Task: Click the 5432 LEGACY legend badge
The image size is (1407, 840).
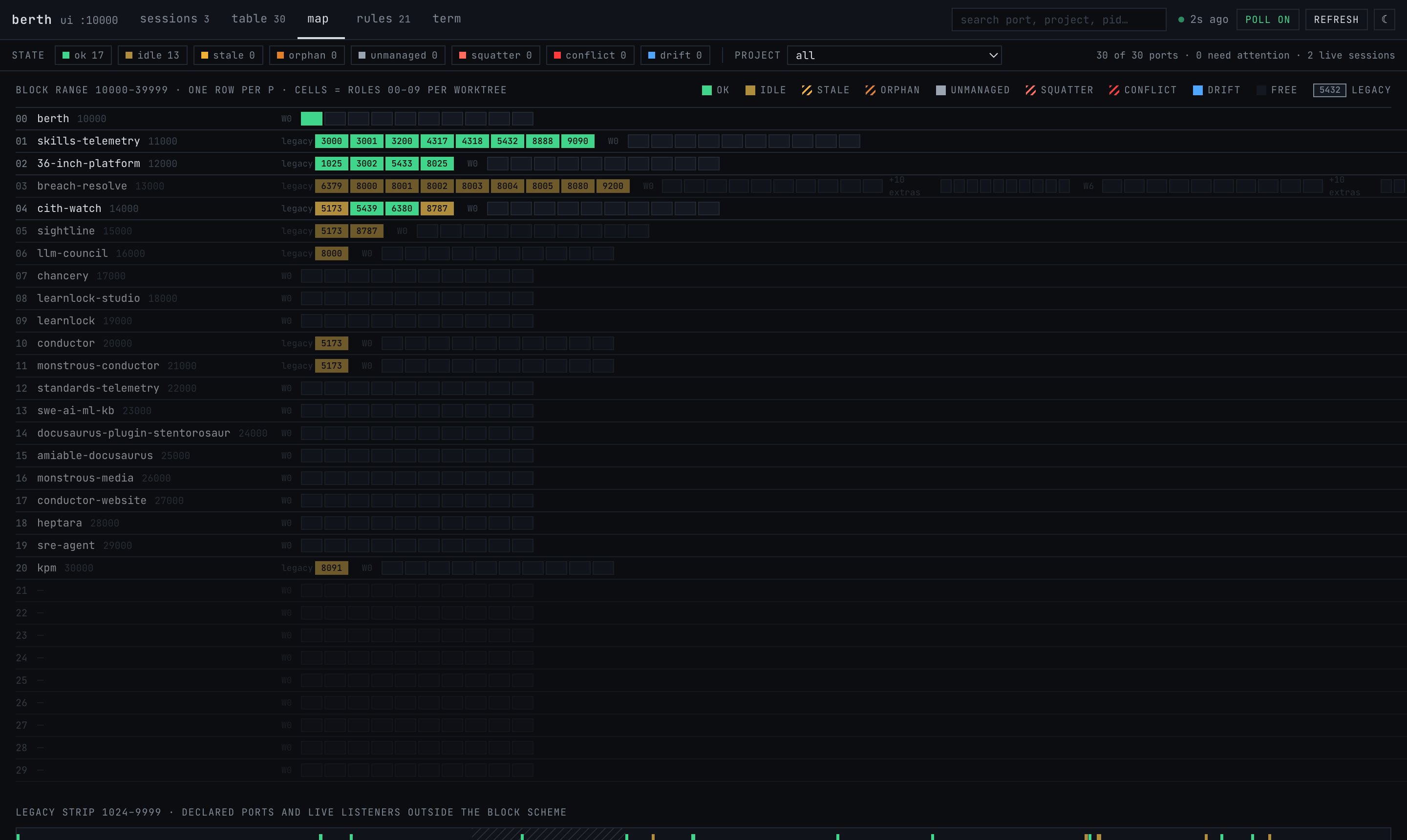Action: pyautogui.click(x=1329, y=90)
